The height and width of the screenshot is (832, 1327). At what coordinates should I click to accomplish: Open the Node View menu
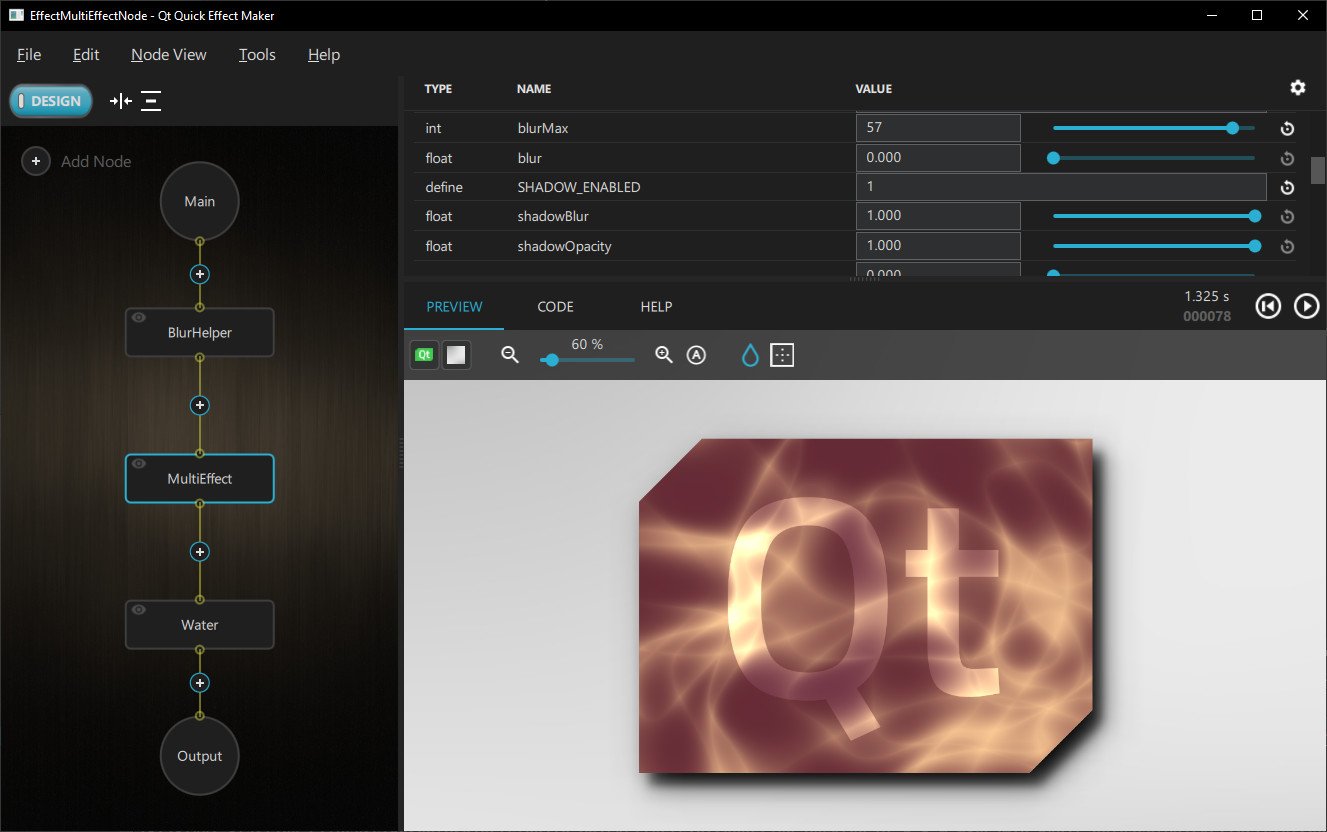click(x=168, y=55)
